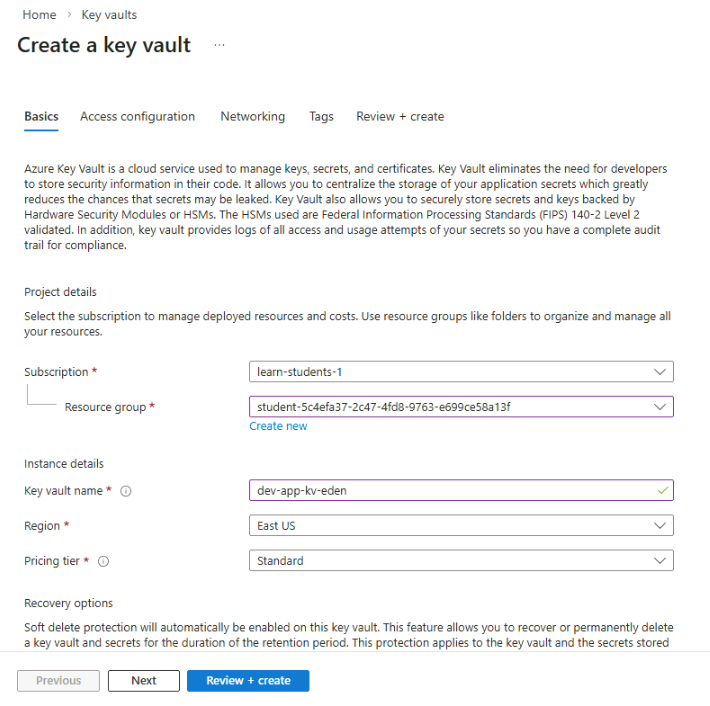
Task: Click green validation checkmark in name field
Action: (x=661, y=490)
